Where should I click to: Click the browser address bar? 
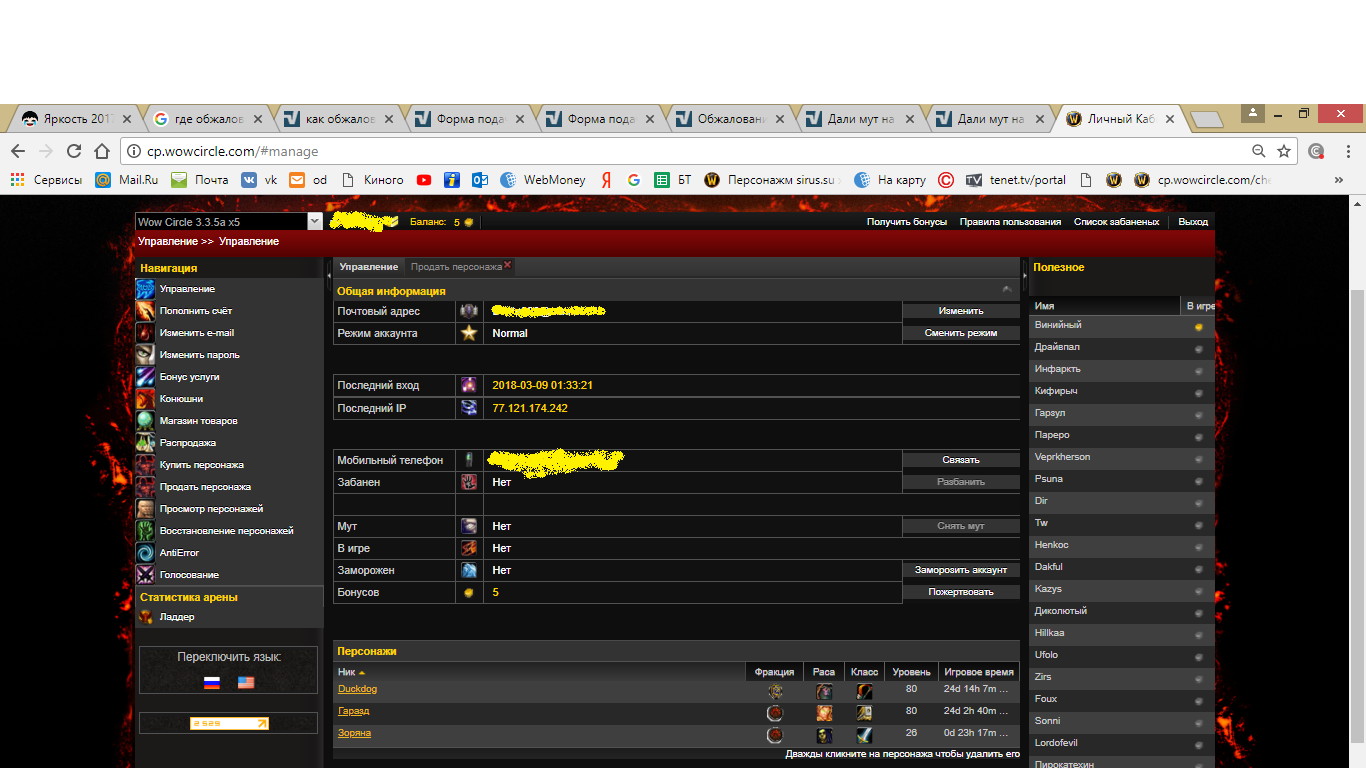pyautogui.click(x=680, y=151)
